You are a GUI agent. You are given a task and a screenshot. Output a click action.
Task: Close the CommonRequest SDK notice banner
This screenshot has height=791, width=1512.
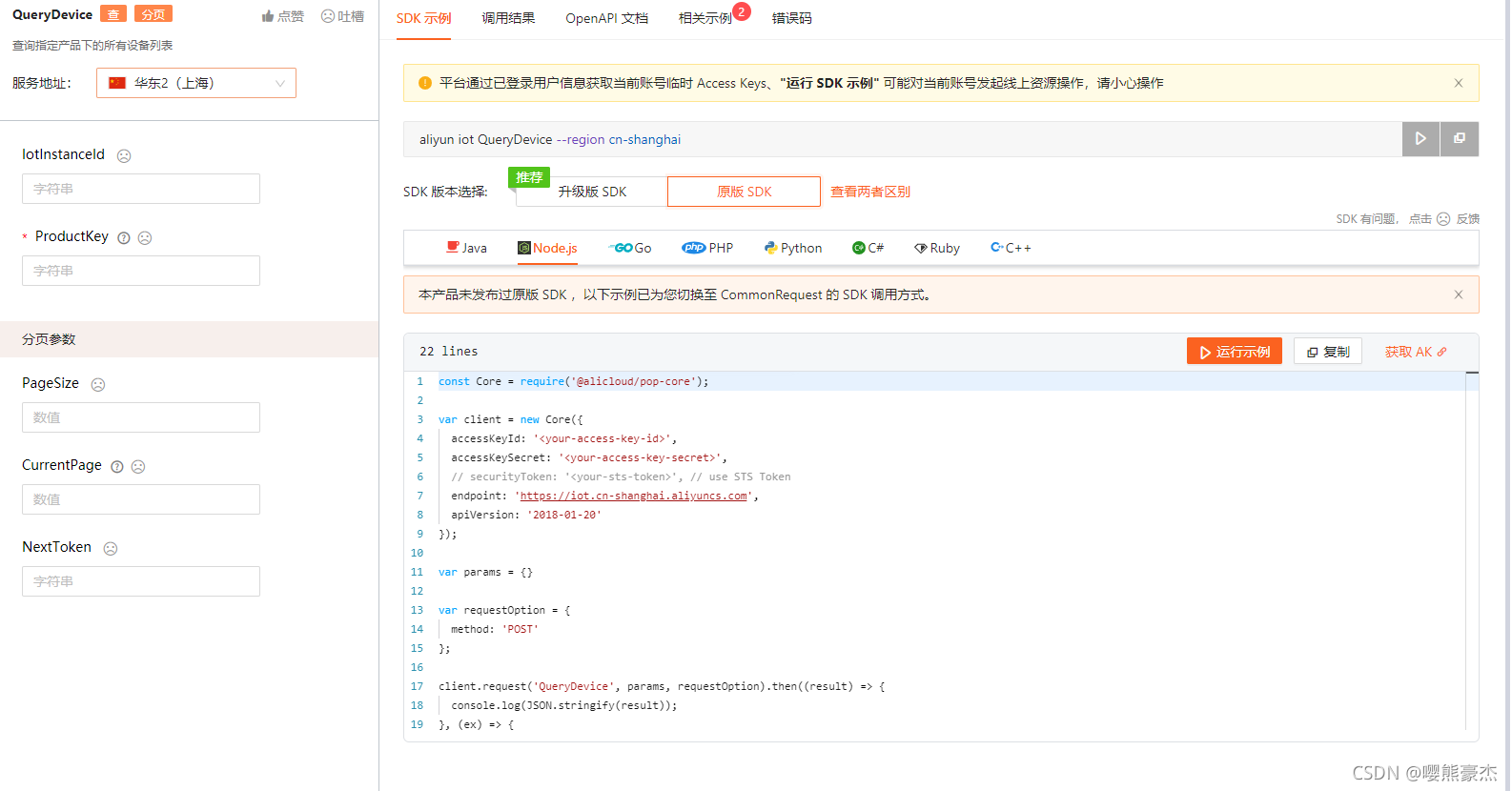[x=1459, y=294]
